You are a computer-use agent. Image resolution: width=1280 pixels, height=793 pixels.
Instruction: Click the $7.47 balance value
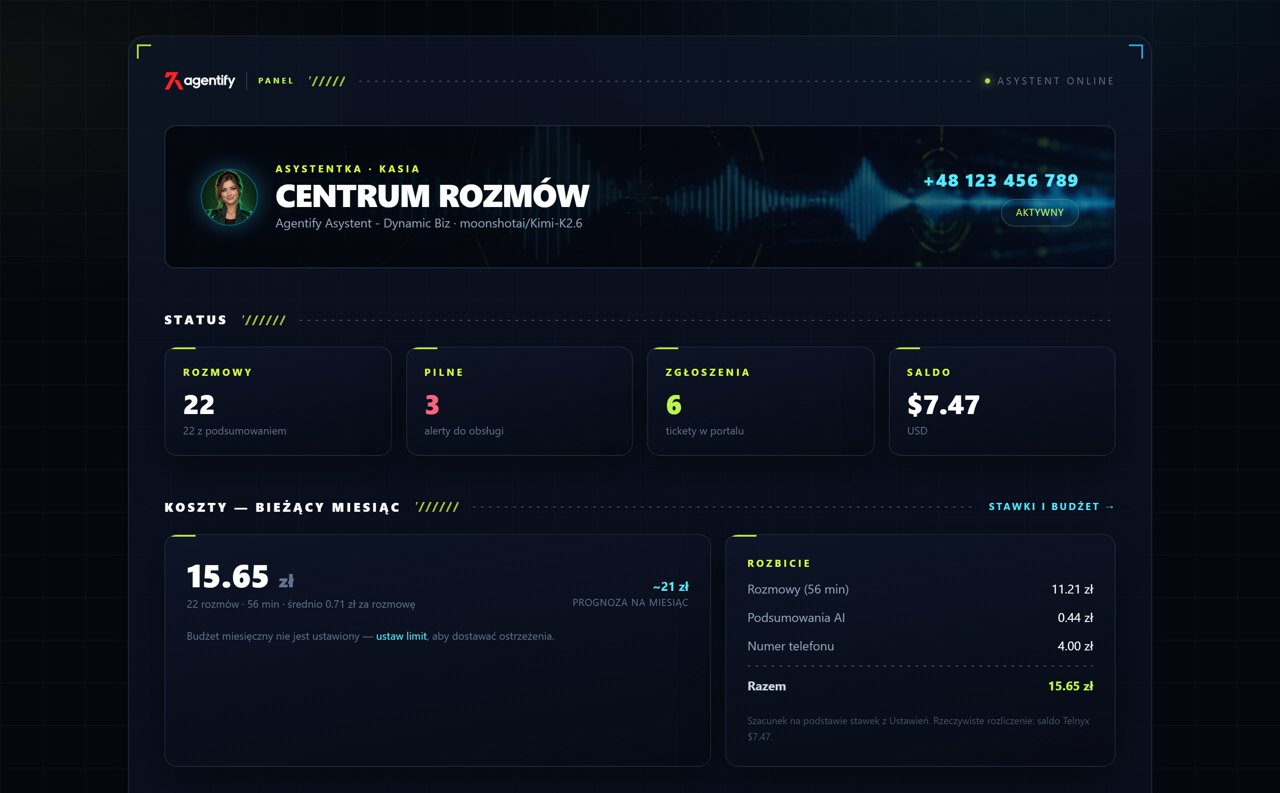pos(943,405)
